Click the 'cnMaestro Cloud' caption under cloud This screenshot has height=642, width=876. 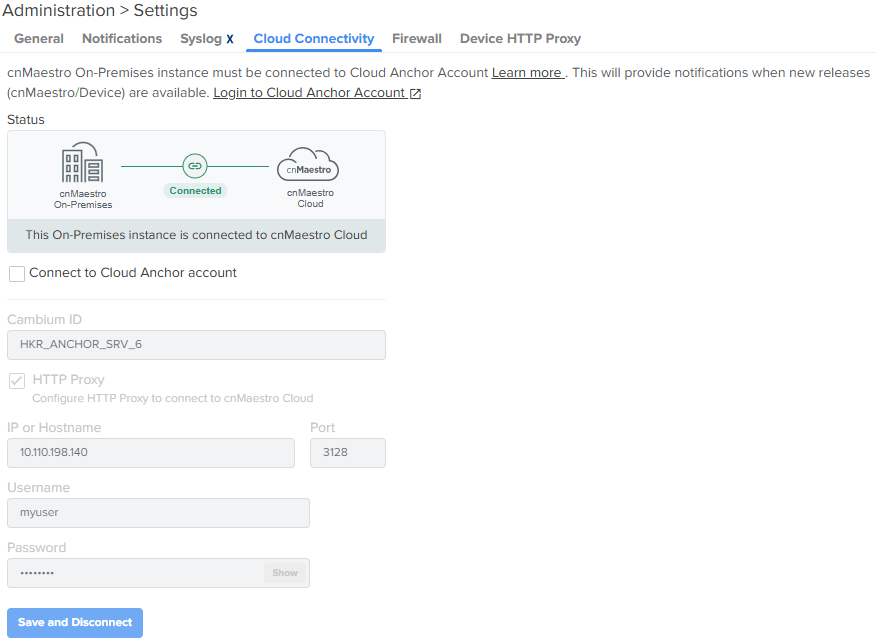pyautogui.click(x=310, y=198)
